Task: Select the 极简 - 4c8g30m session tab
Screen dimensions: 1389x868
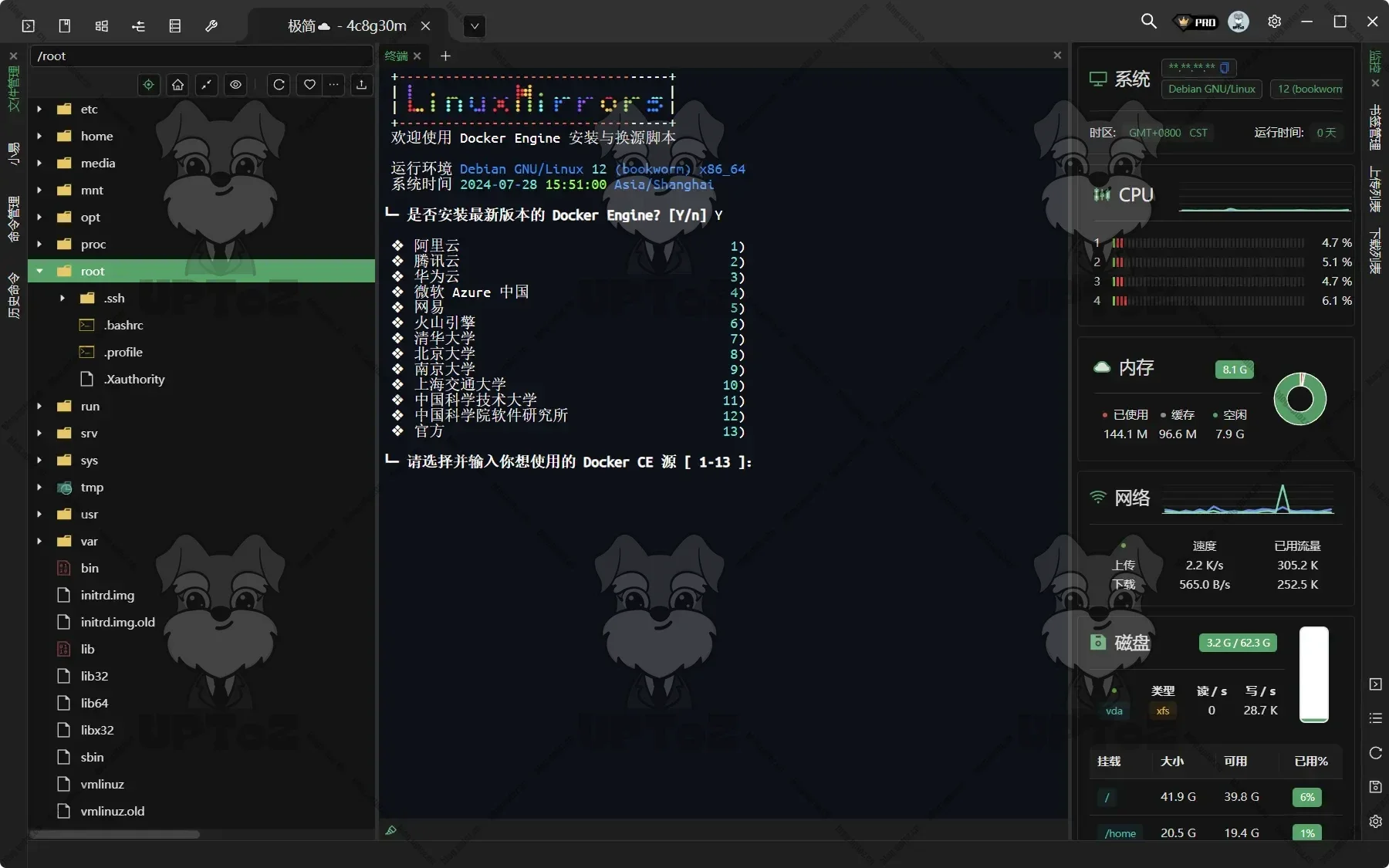Action: (347, 25)
